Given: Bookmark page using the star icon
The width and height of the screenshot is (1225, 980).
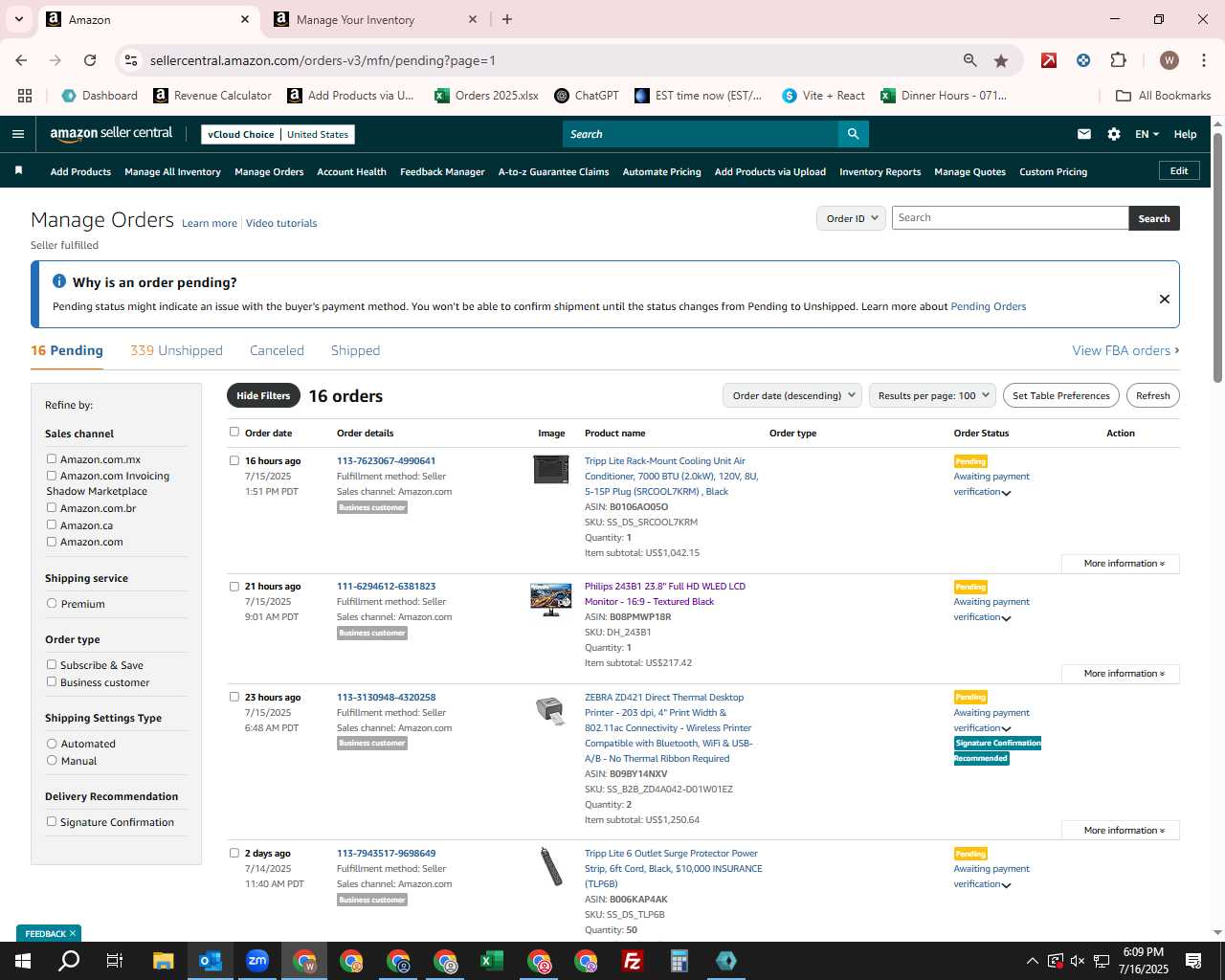Looking at the screenshot, I should [1001, 60].
